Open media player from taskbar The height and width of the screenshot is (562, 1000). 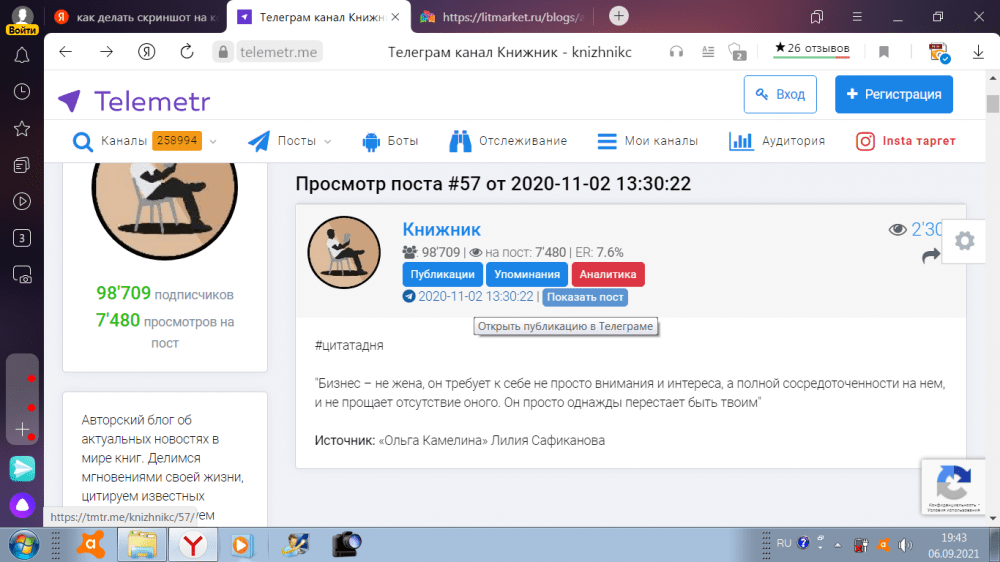(241, 545)
